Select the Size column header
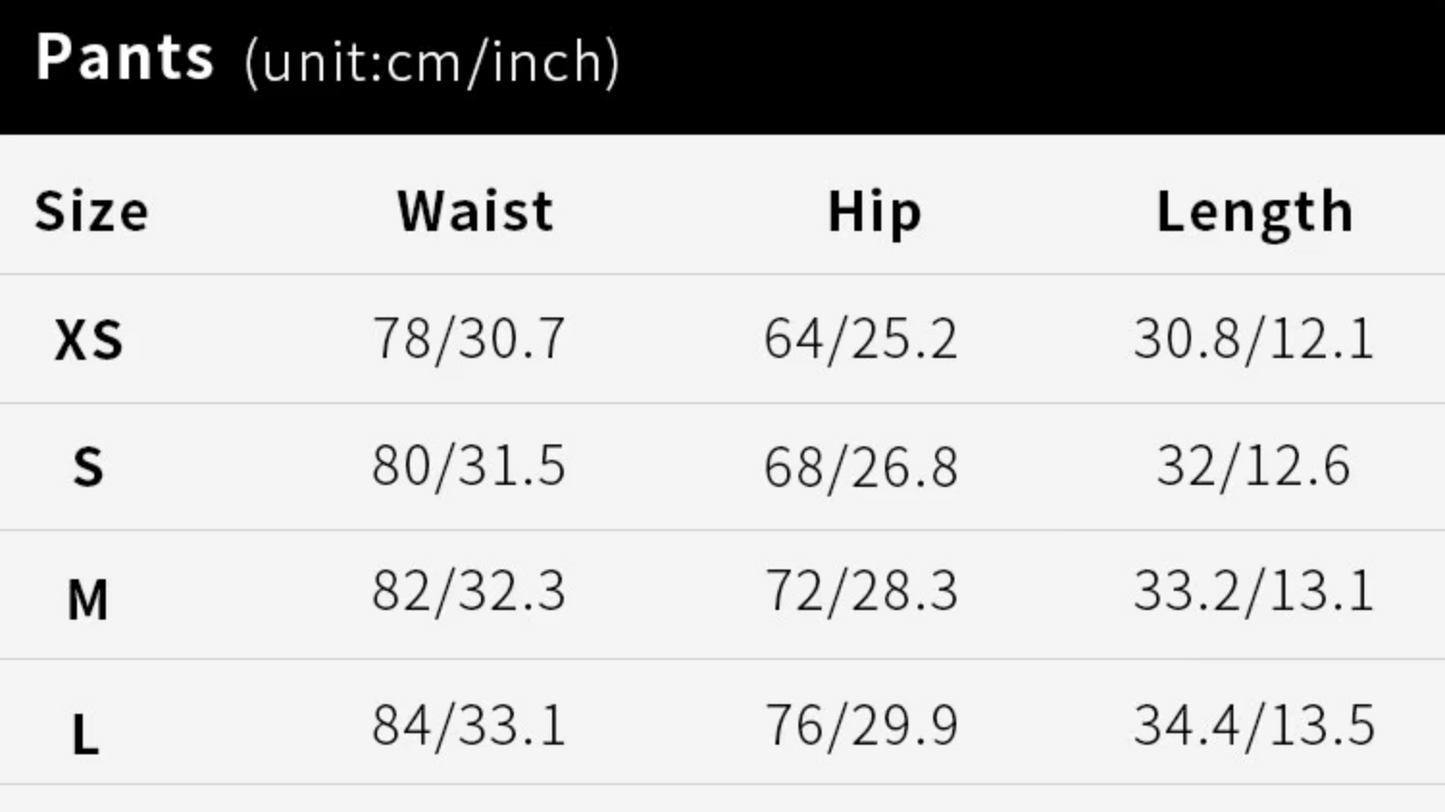This screenshot has height=812, width=1445. [91, 212]
